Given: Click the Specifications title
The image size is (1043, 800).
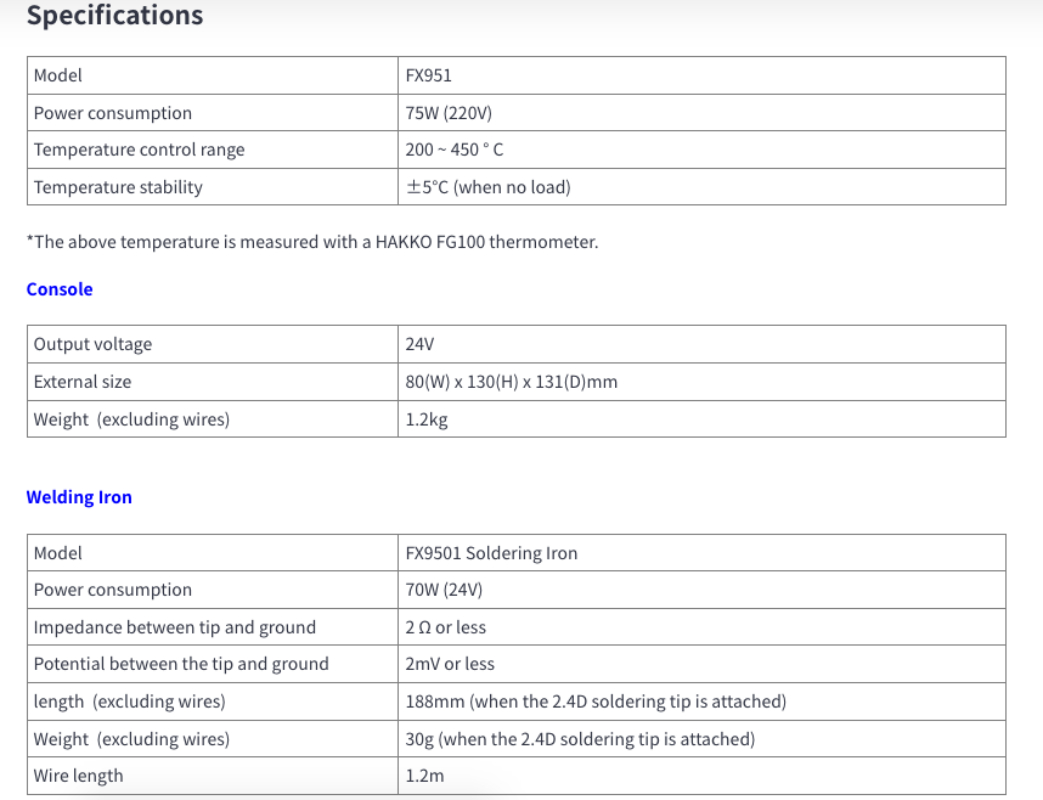Looking at the screenshot, I should (114, 16).
